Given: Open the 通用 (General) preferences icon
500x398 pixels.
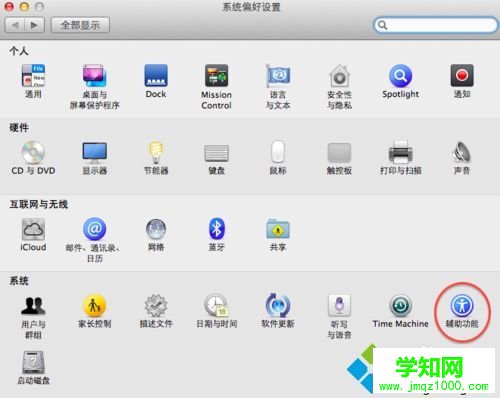Looking at the screenshot, I should click(x=33, y=76).
